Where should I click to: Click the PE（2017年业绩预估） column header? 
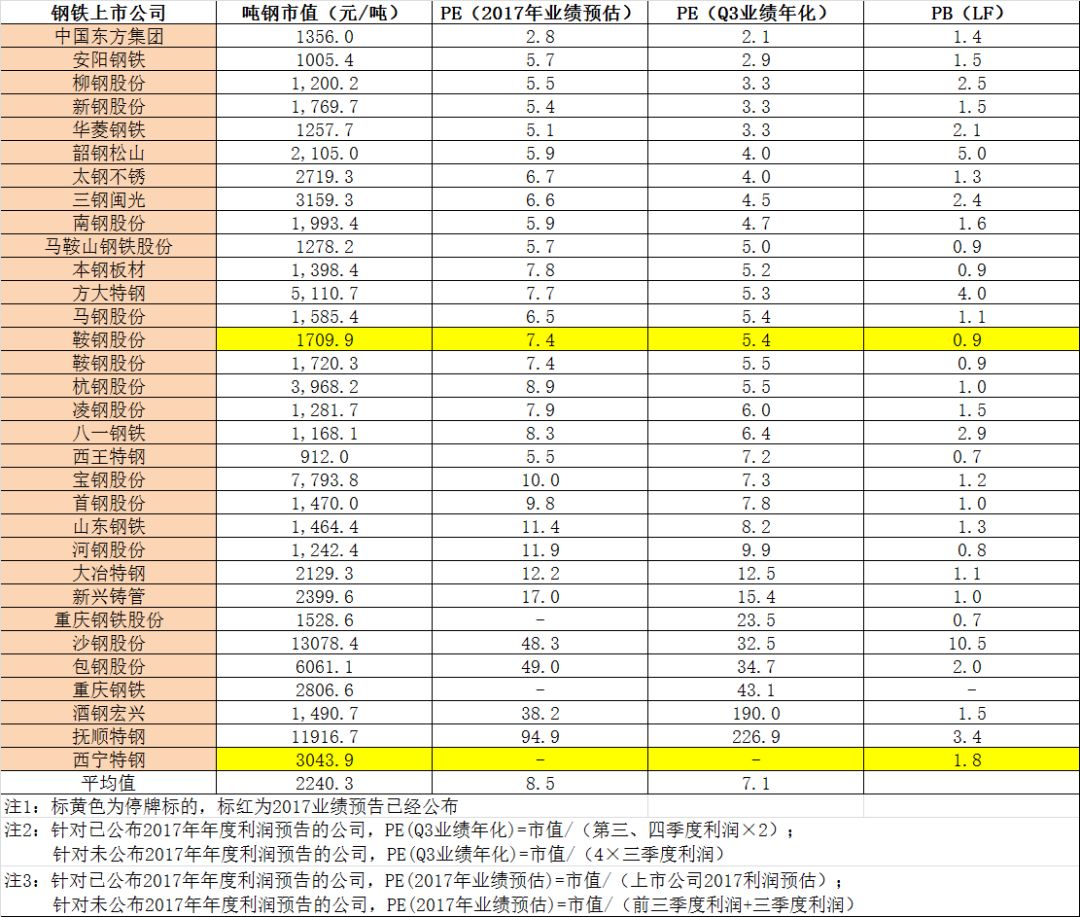tap(539, 12)
